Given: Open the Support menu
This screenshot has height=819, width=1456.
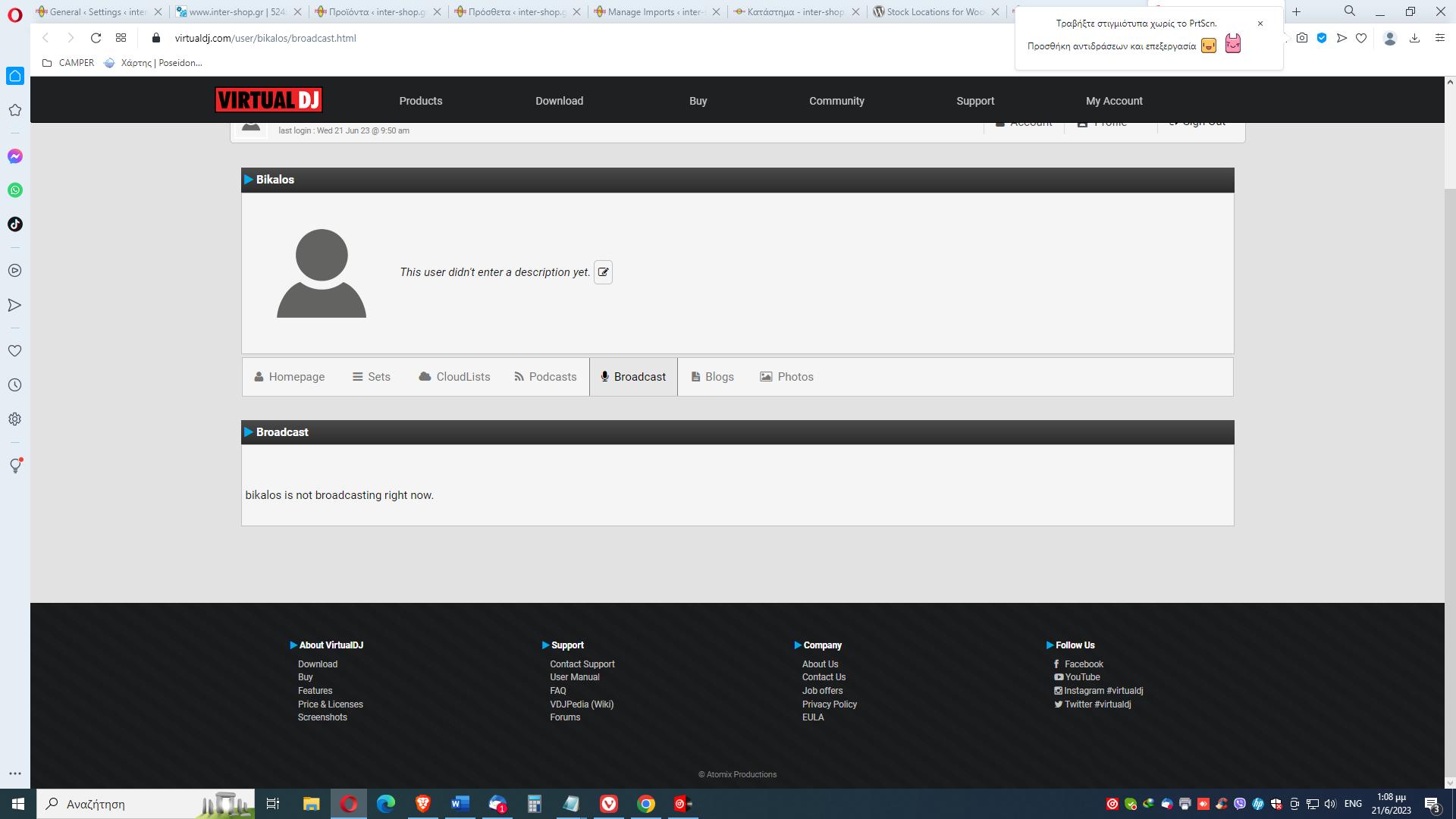Looking at the screenshot, I should [975, 101].
